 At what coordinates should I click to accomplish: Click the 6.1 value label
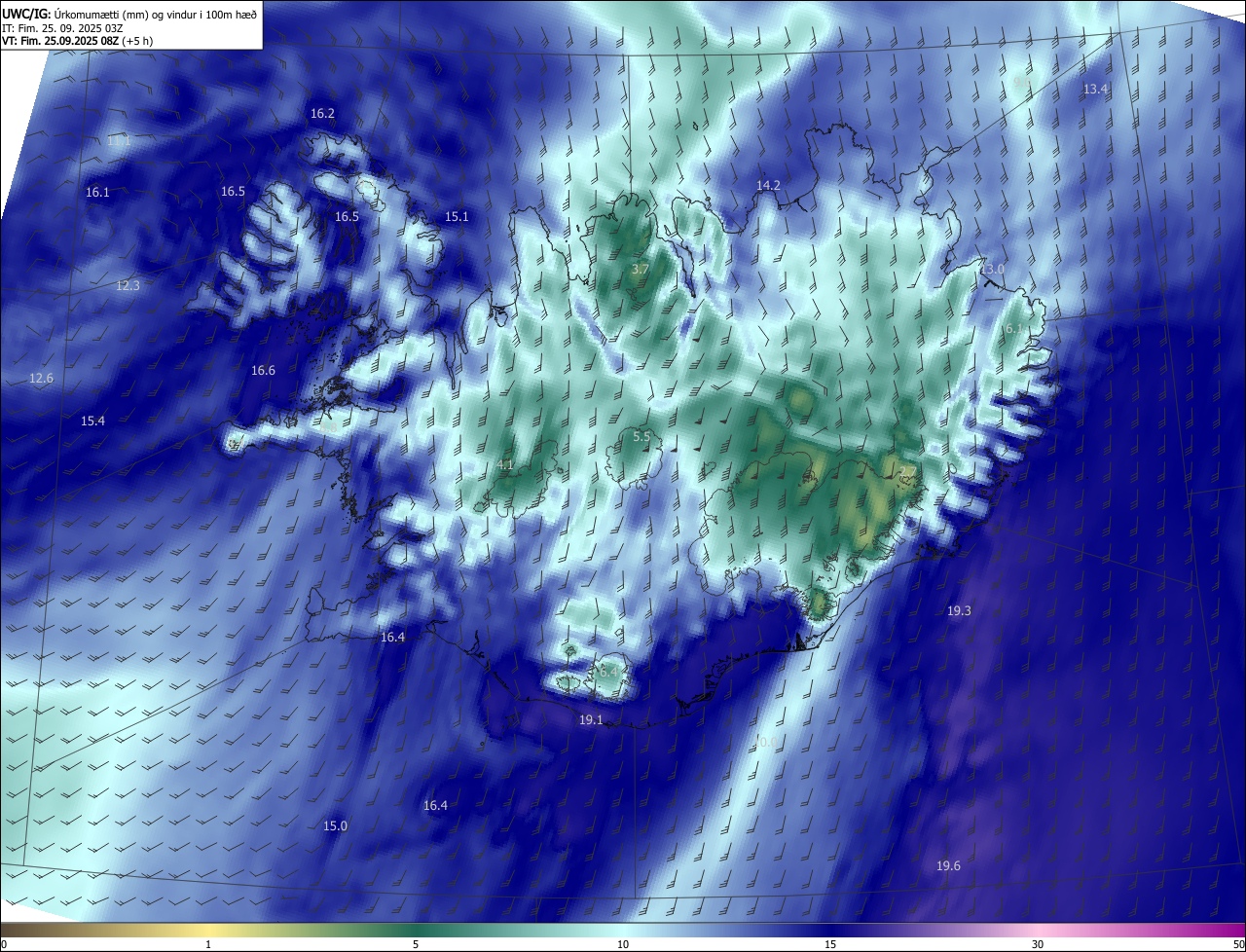point(1014,329)
